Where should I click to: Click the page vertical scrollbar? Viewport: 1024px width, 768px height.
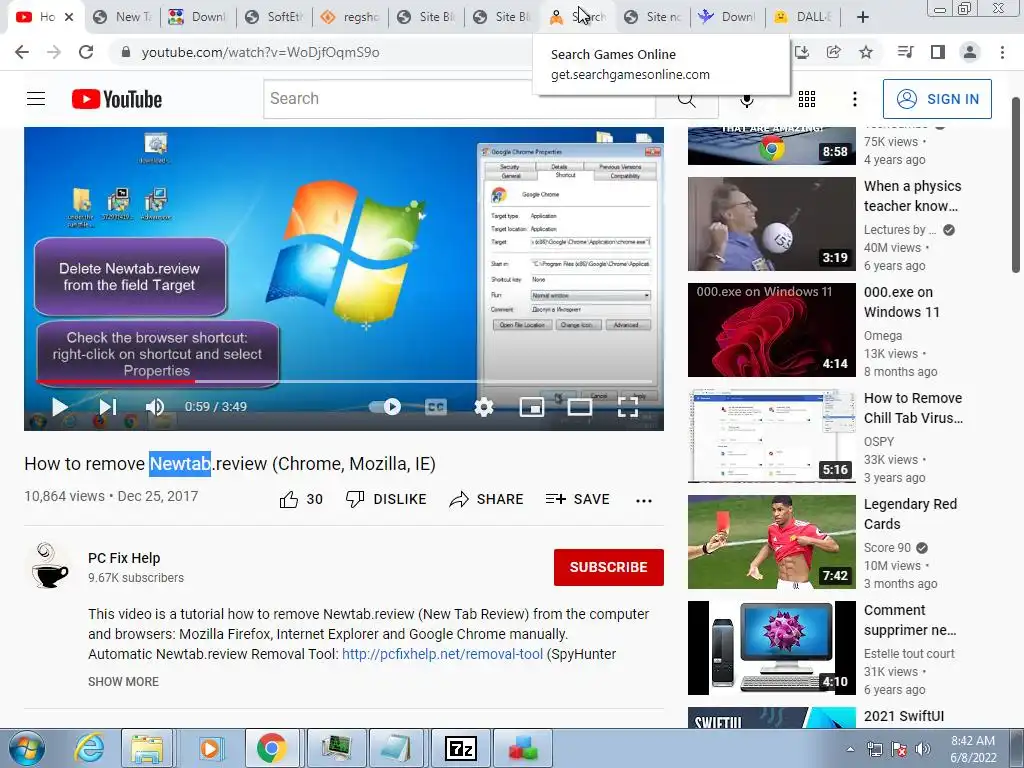[1016, 185]
